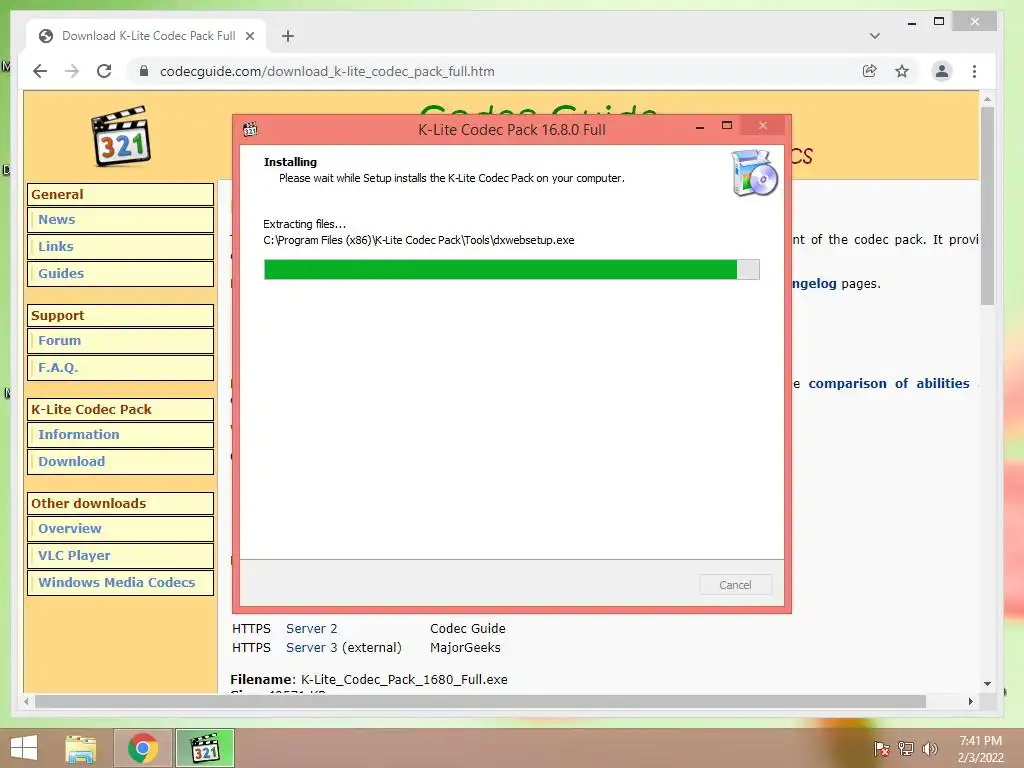Select K-Lite installer taskbar icon
Screen dimensions: 1024x768
[204, 748]
